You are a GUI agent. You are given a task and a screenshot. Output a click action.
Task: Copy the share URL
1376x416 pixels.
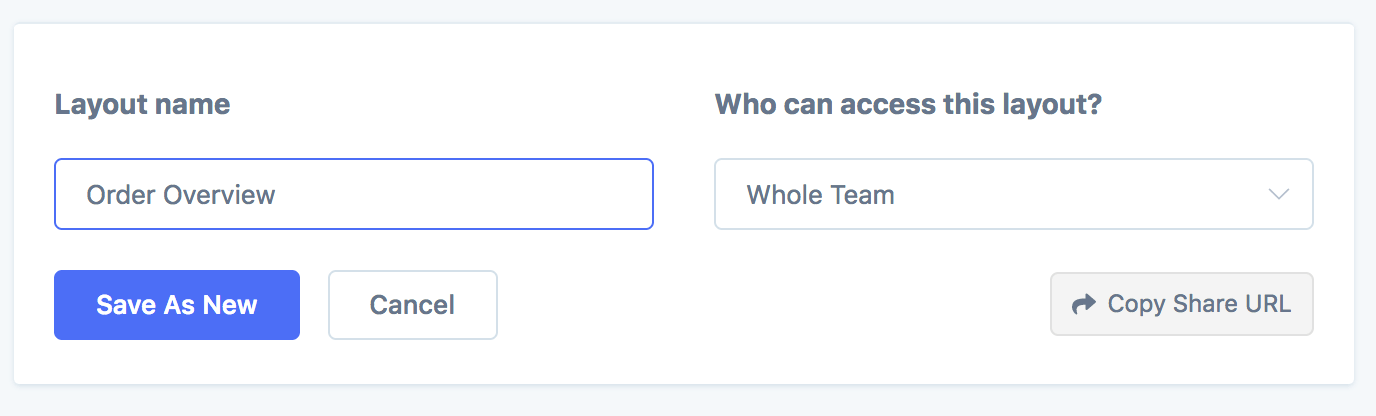1181,304
